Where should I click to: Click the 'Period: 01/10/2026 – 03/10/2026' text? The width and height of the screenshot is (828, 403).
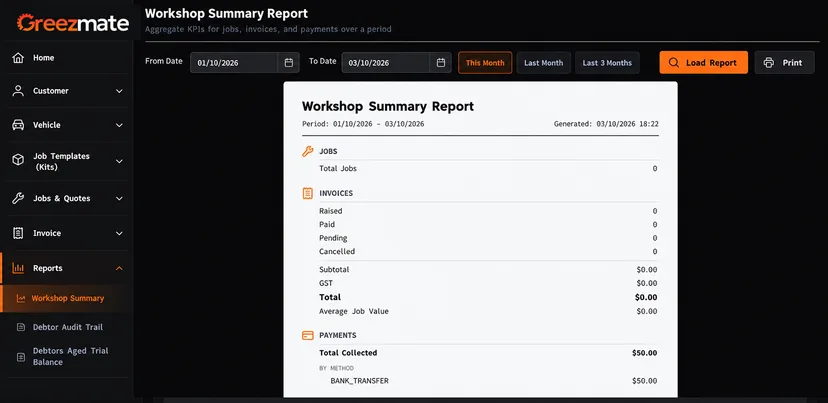coord(363,124)
